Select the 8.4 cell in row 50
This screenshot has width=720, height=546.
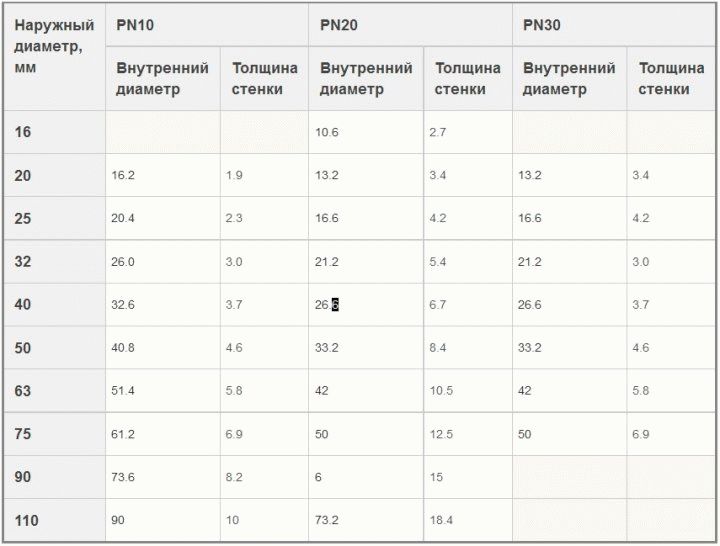[438, 348]
